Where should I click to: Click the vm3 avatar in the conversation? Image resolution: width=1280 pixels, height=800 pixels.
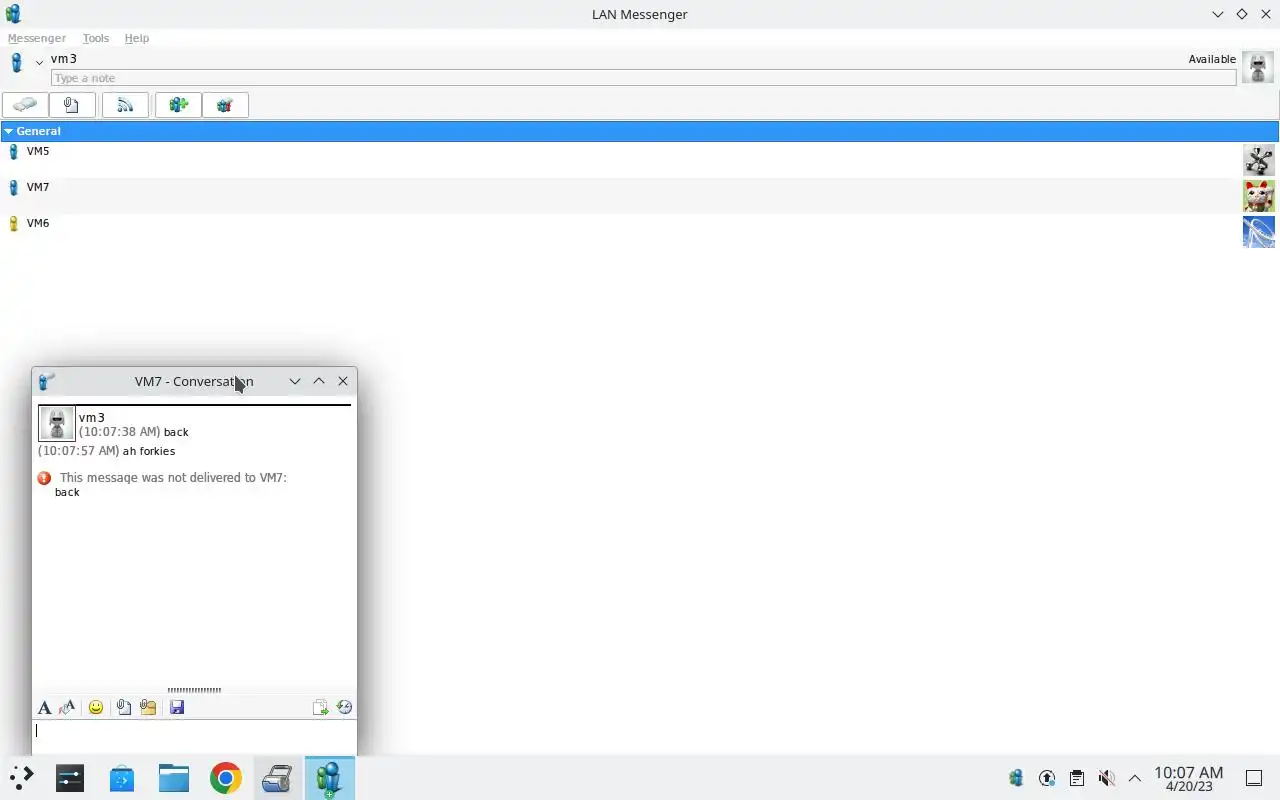click(x=56, y=423)
